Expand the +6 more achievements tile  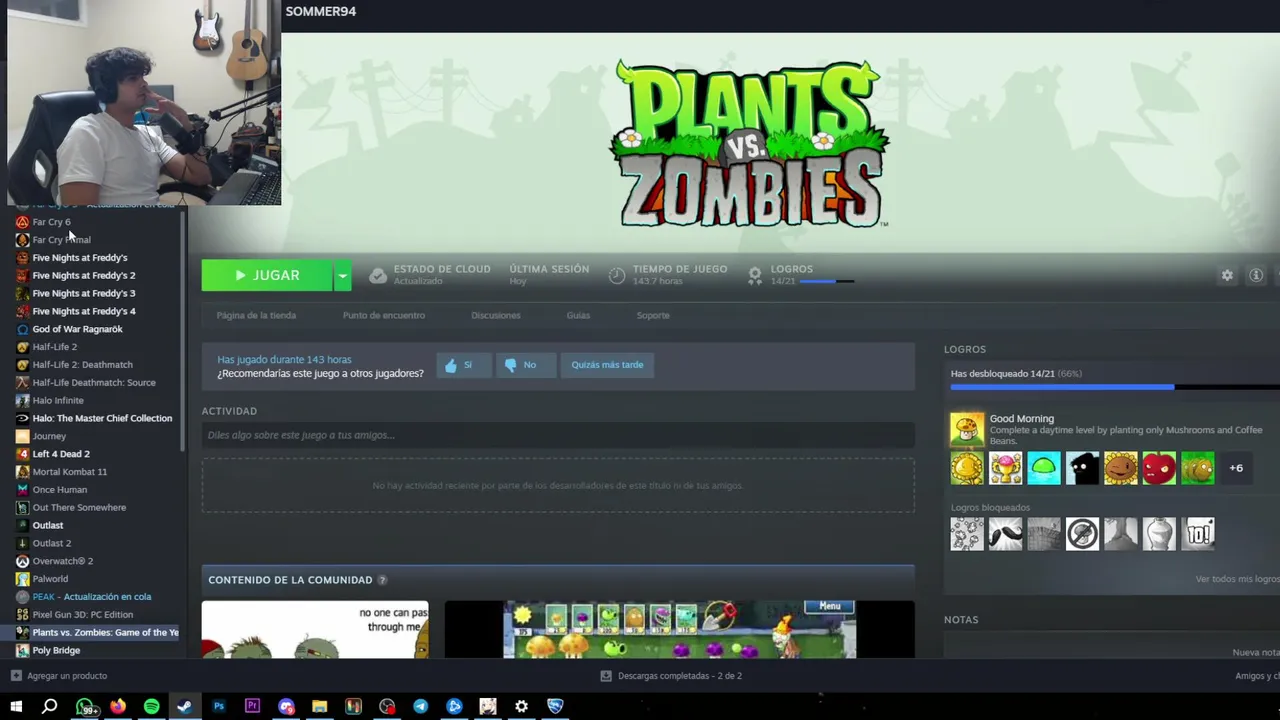(x=1236, y=468)
